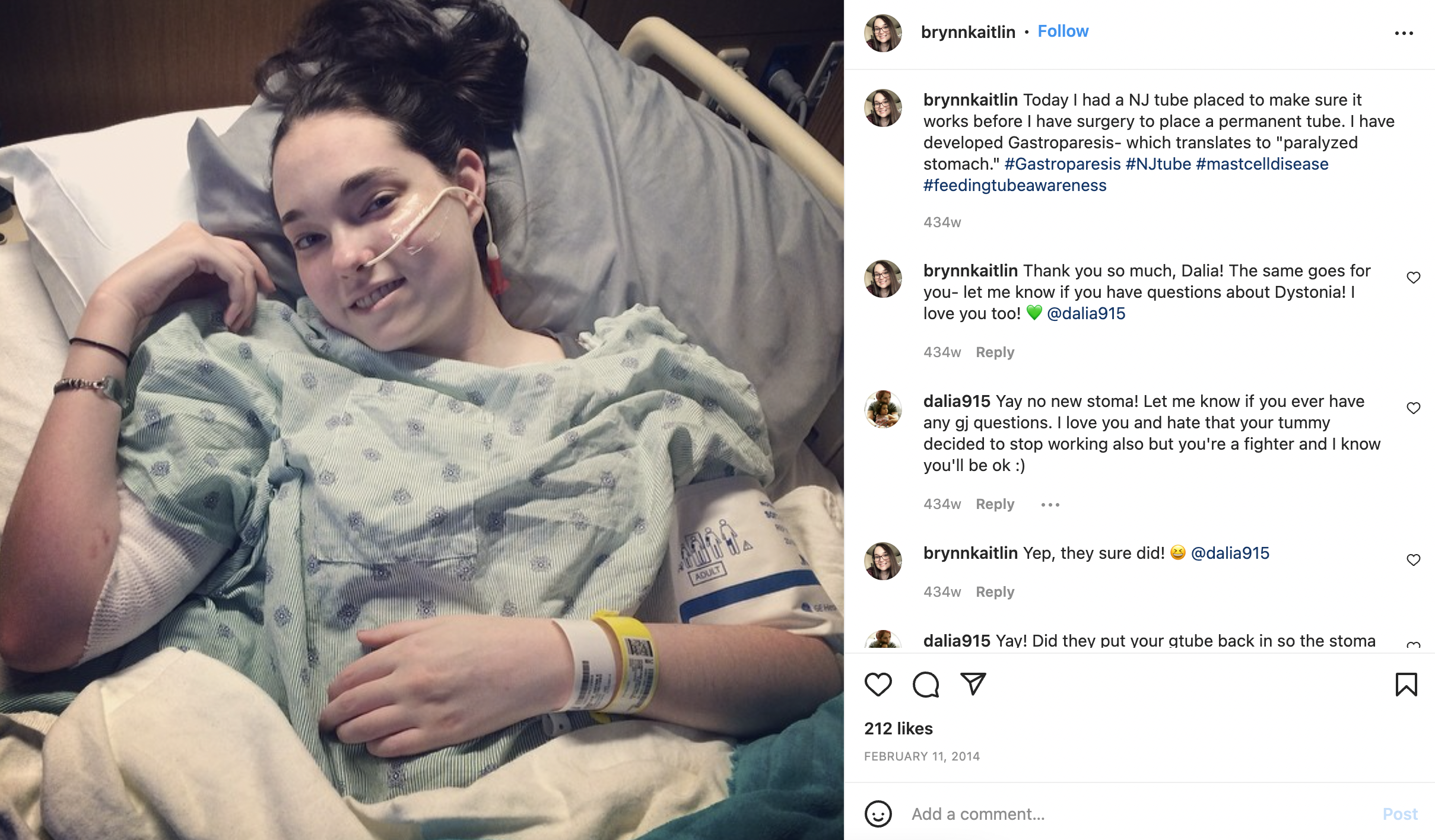The height and width of the screenshot is (840, 1435).
Task: Open the #Gastroparesis hashtag
Action: (x=1062, y=164)
